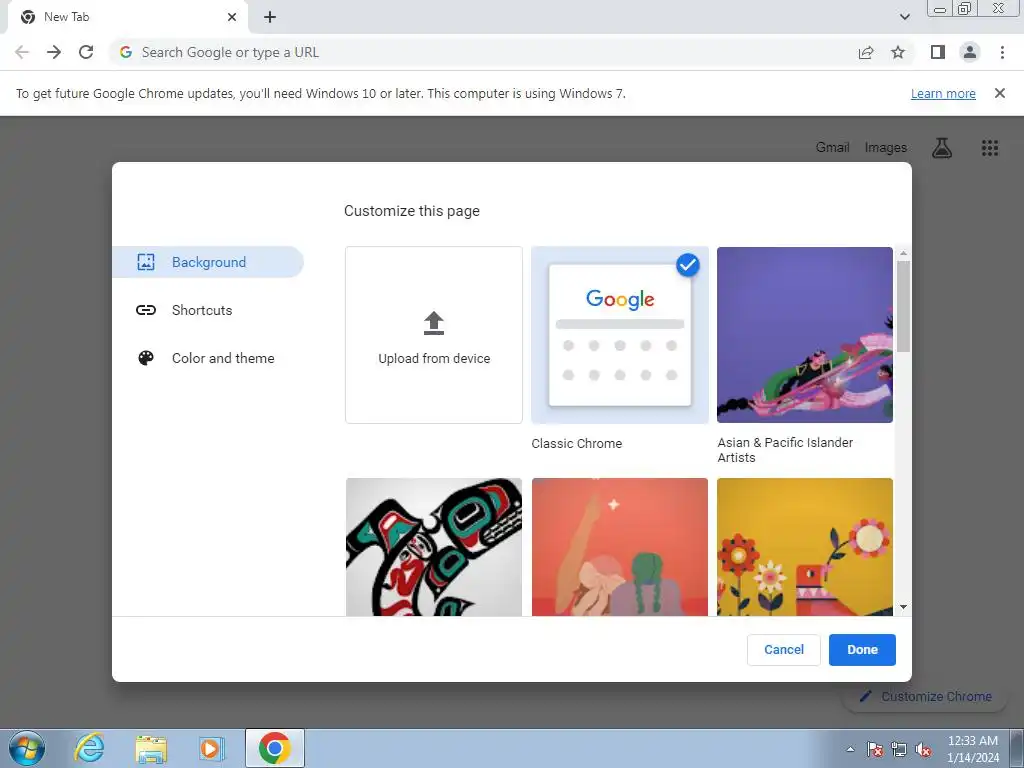Open the Learn more link
The height and width of the screenshot is (768, 1024).
coord(943,93)
